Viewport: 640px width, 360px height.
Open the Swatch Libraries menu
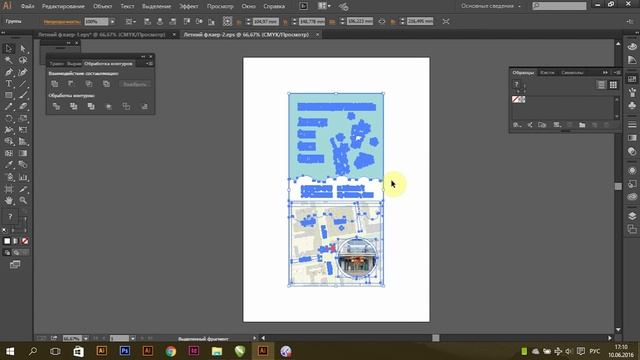click(517, 125)
